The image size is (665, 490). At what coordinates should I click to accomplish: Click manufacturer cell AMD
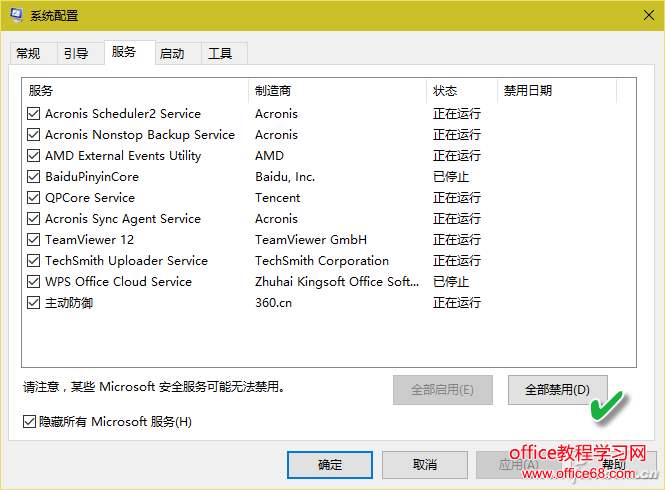point(269,156)
